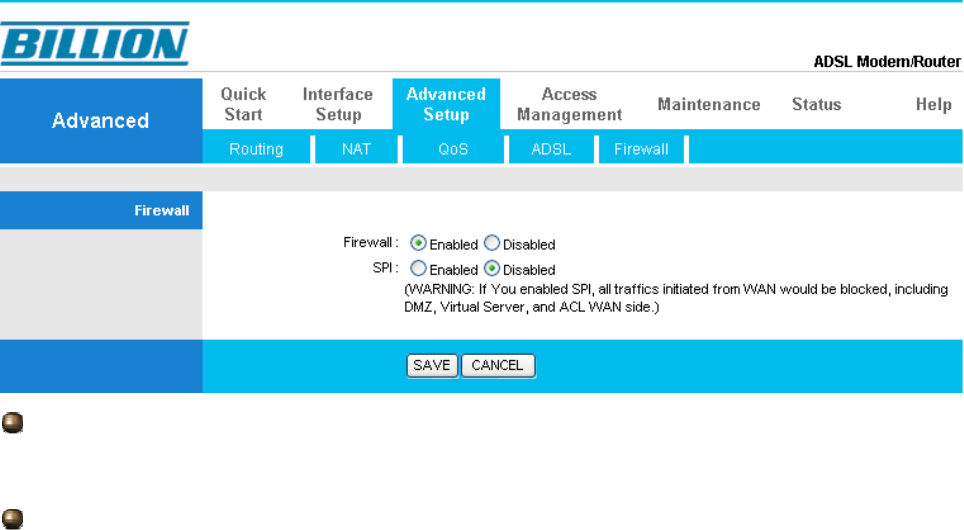Screen dimensions: 964x530
Task: Open the Quick Start tab
Action: (x=243, y=104)
